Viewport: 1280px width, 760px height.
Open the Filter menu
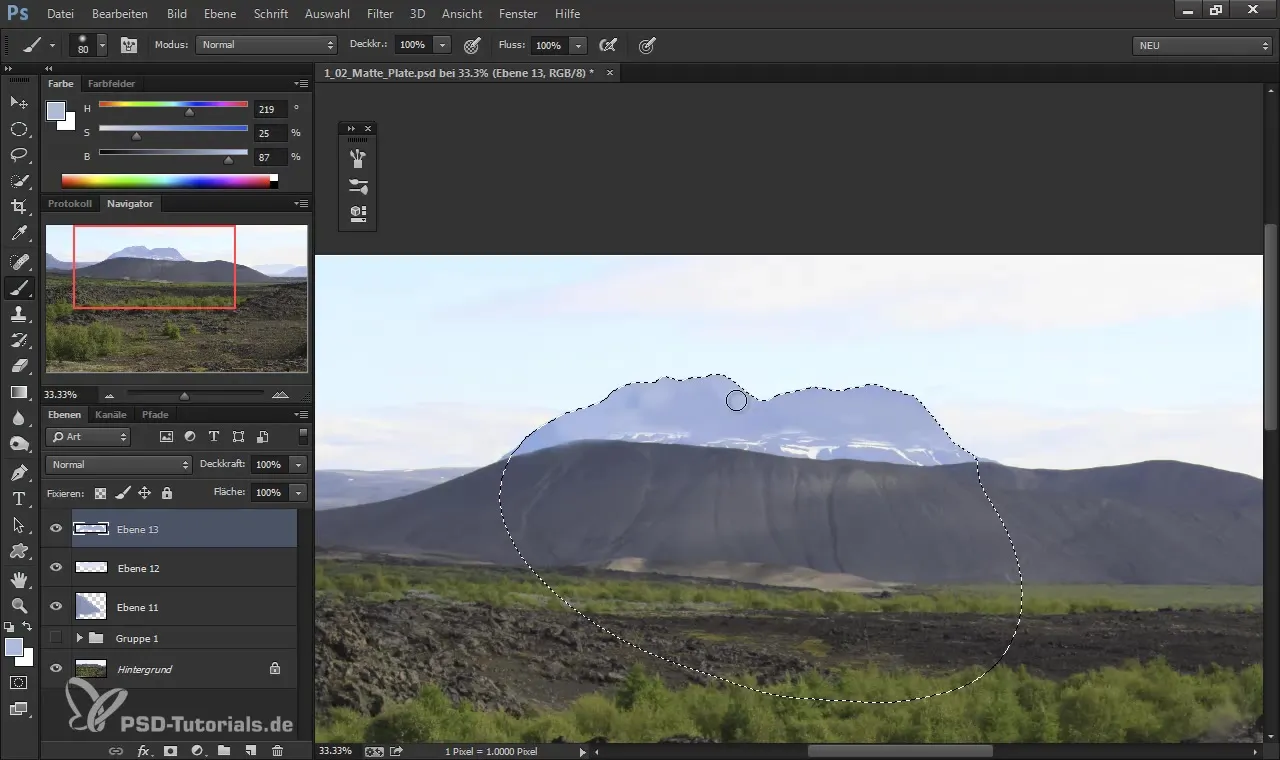click(379, 14)
